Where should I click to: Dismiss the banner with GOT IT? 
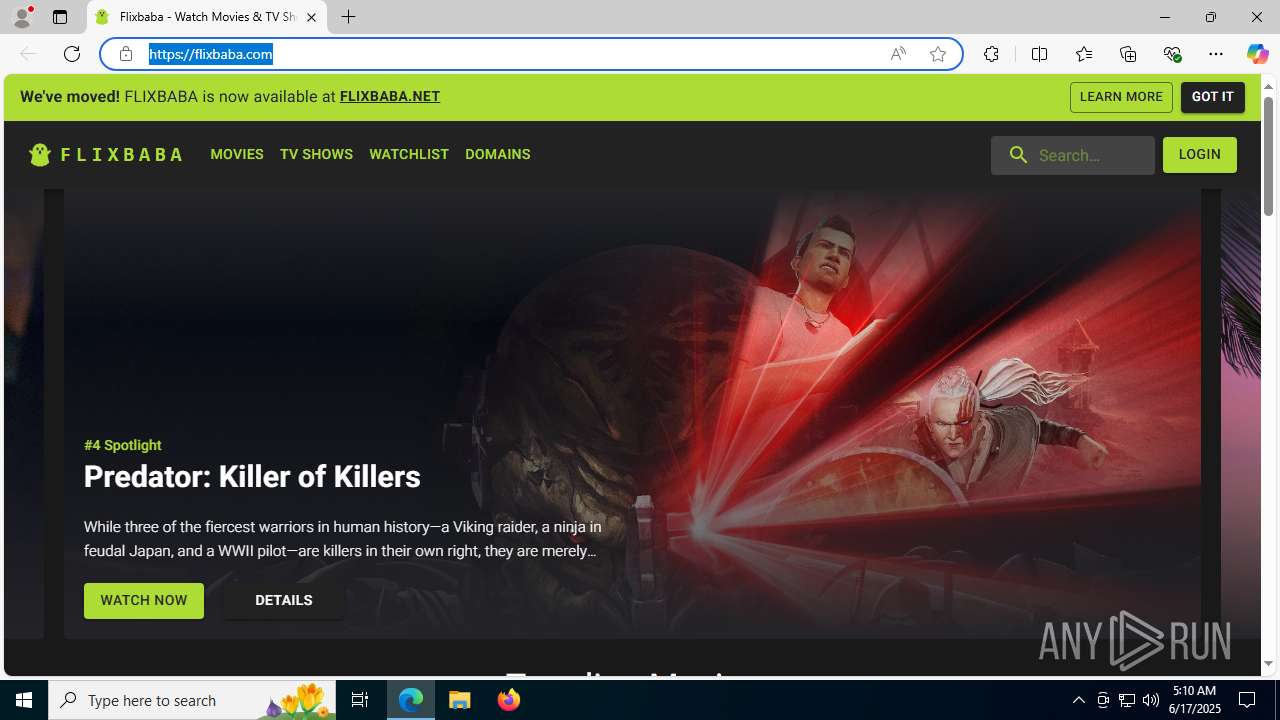click(x=1213, y=97)
